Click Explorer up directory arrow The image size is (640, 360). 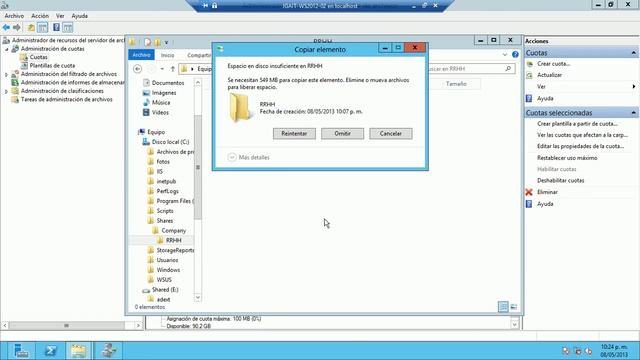click(173, 69)
